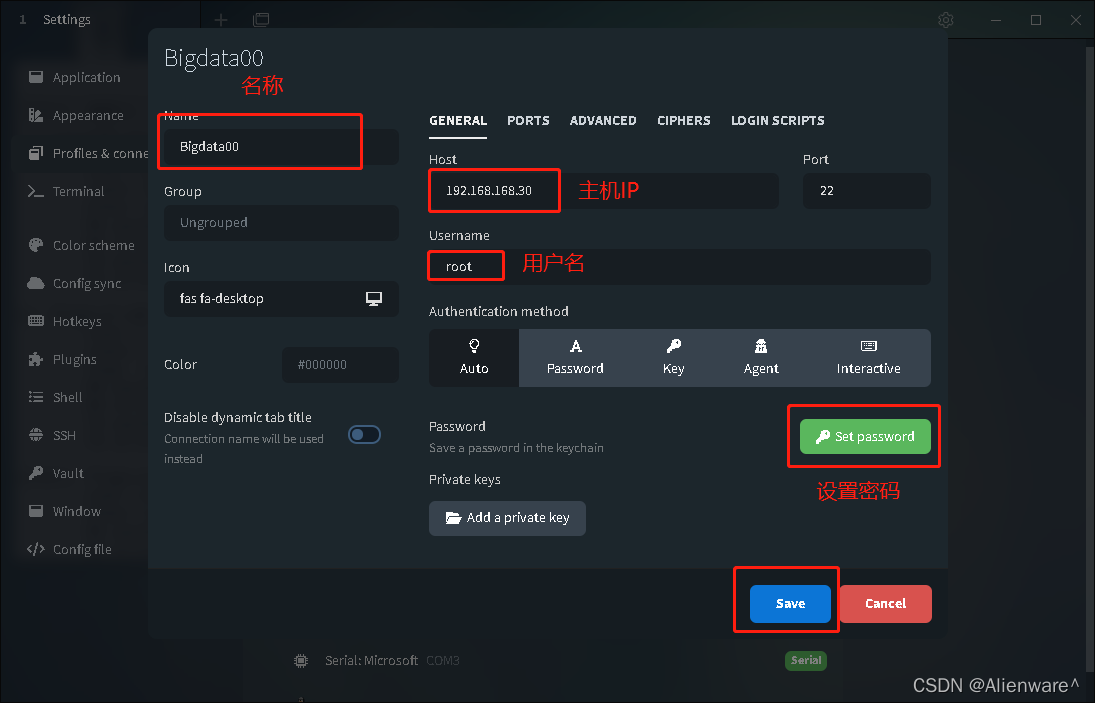The height and width of the screenshot is (703, 1095).
Task: Click the Port input field
Action: pos(867,191)
